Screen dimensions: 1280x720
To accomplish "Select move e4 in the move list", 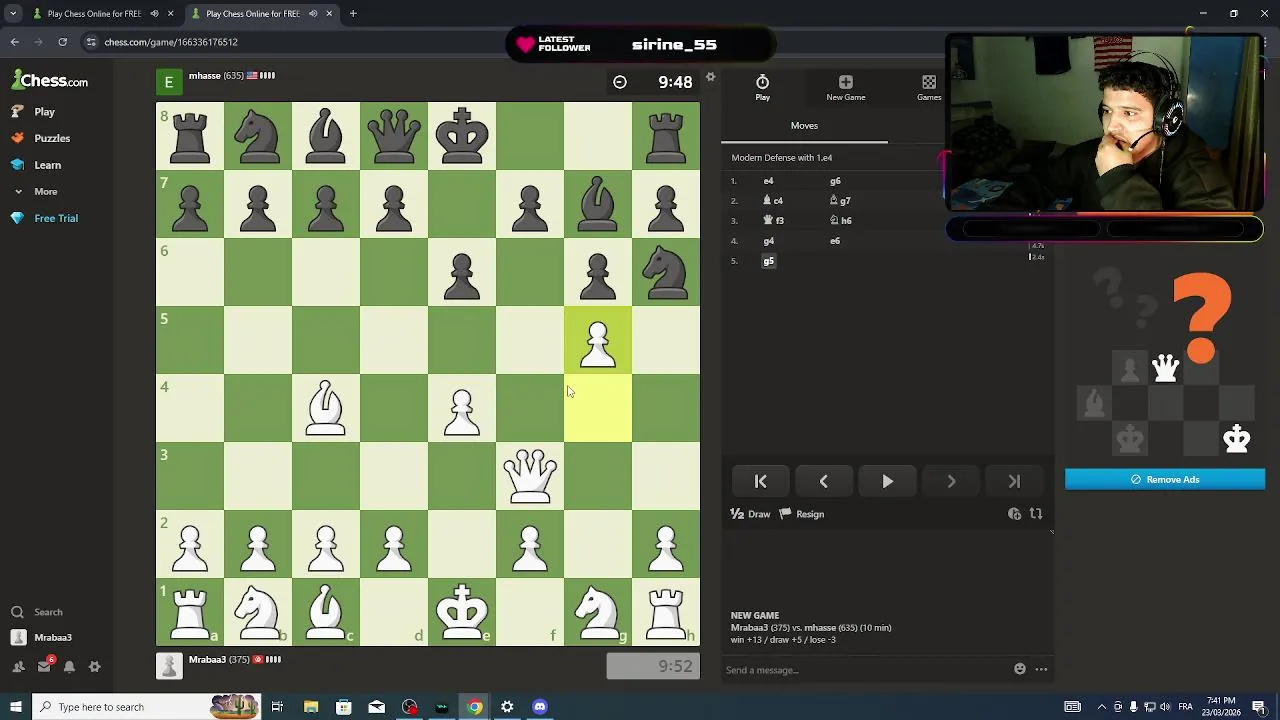I will (768, 181).
